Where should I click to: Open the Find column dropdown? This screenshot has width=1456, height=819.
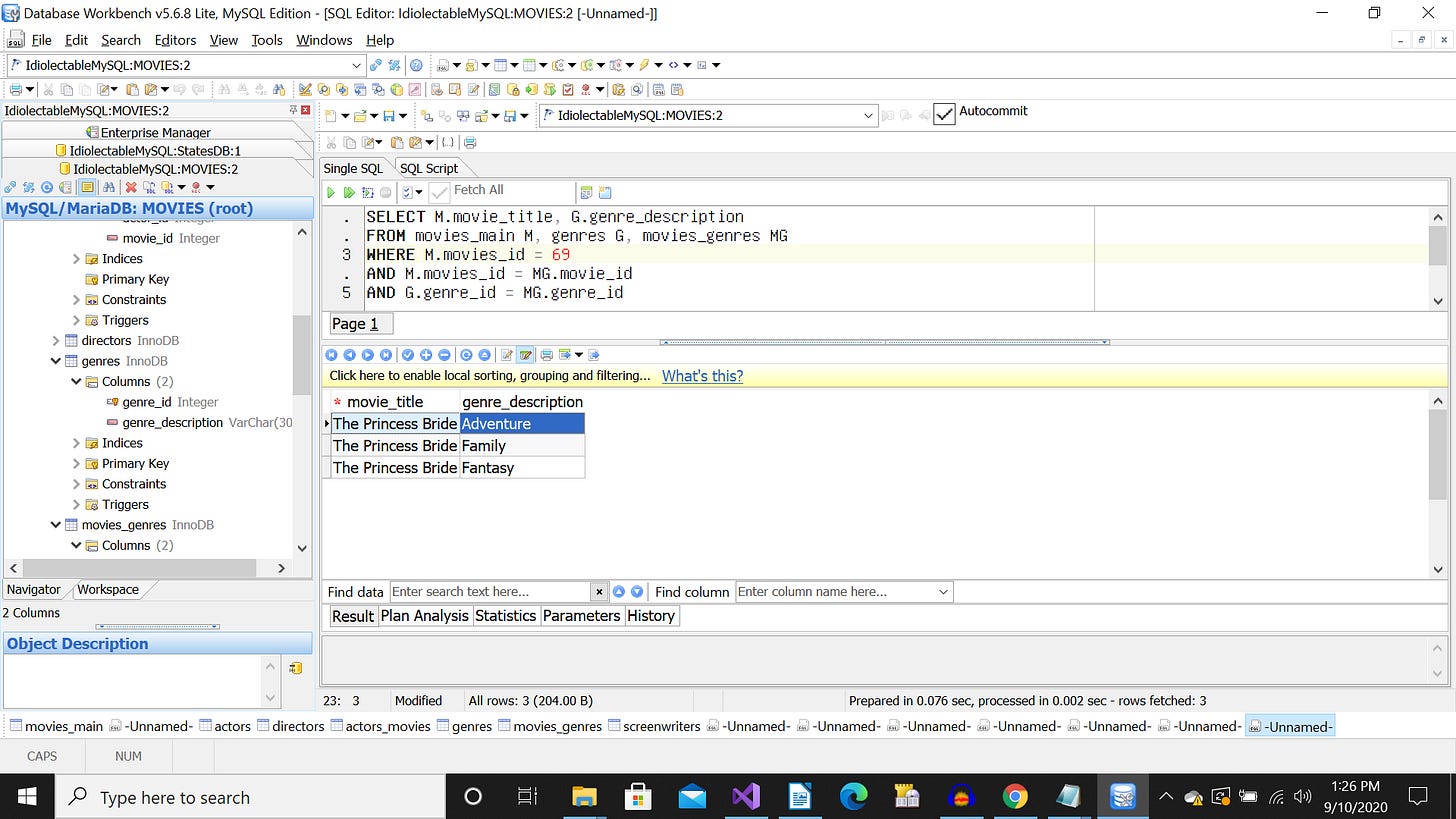tap(943, 592)
